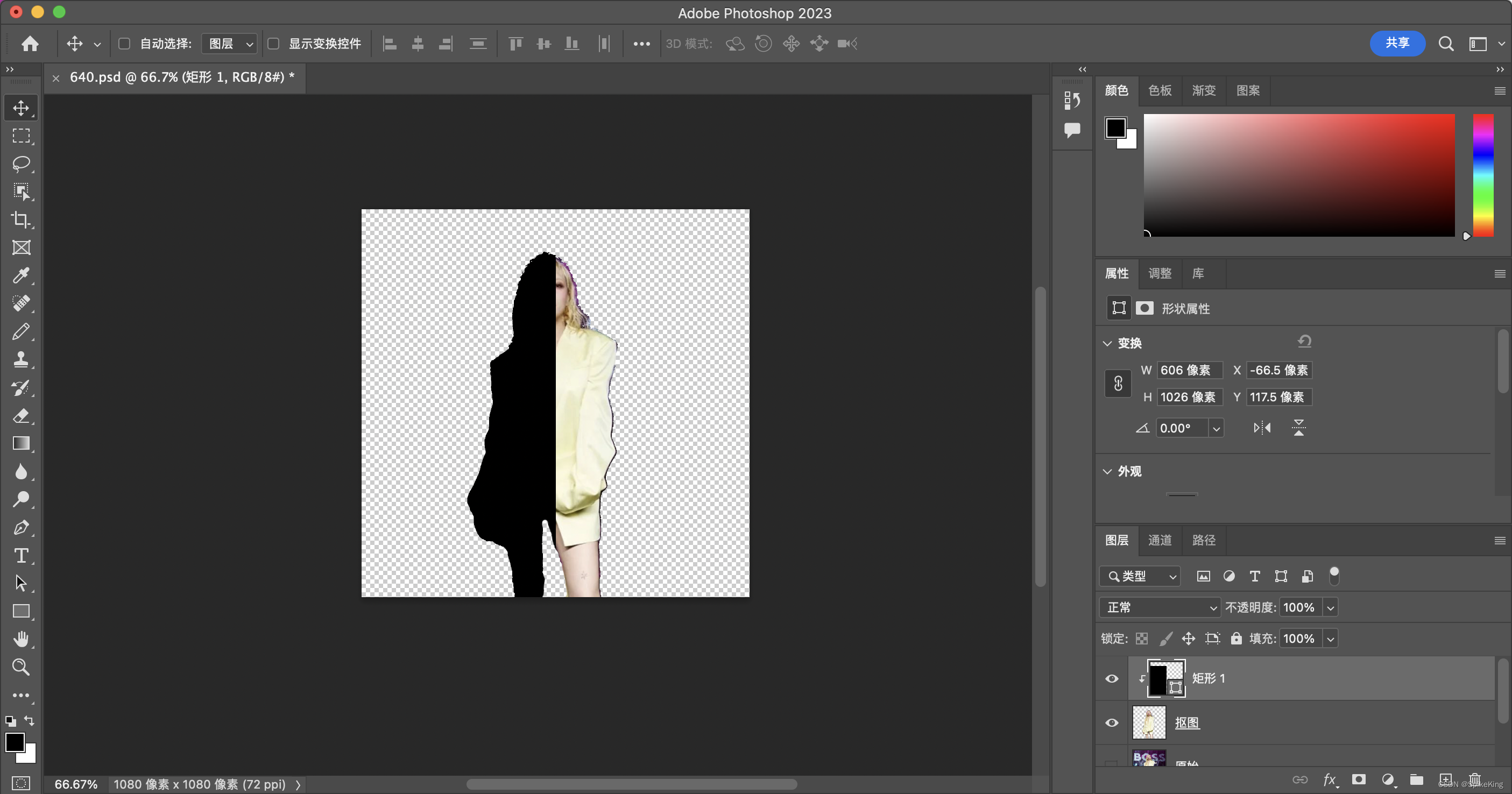
Task: Select the Eyedropper tool
Action: point(21,275)
